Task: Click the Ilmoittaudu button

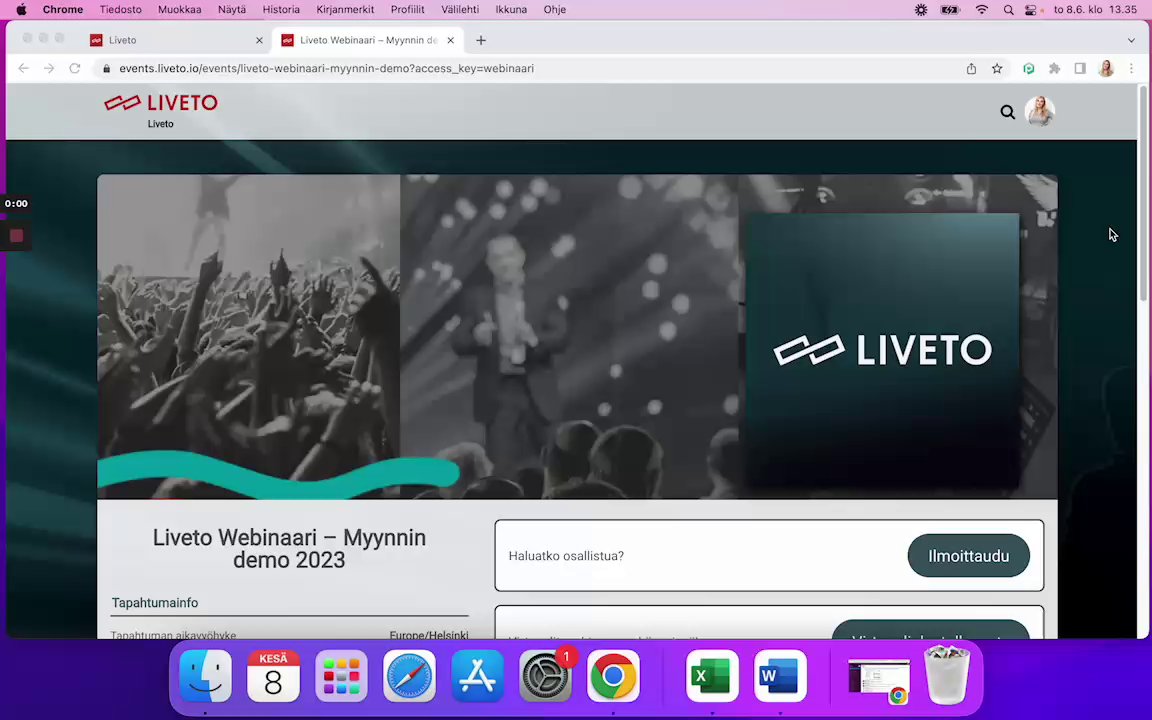Action: tap(968, 555)
